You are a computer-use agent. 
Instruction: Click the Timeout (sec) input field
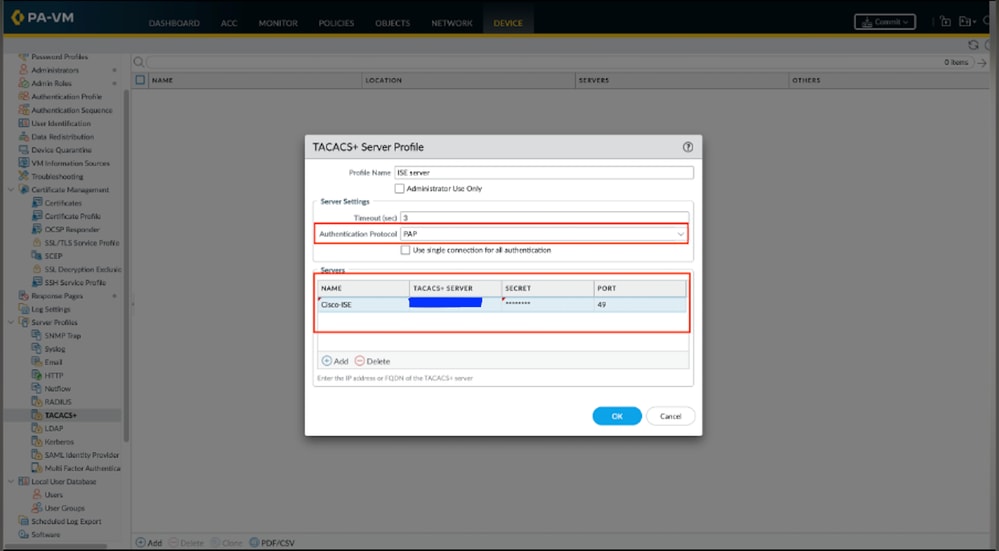point(544,218)
